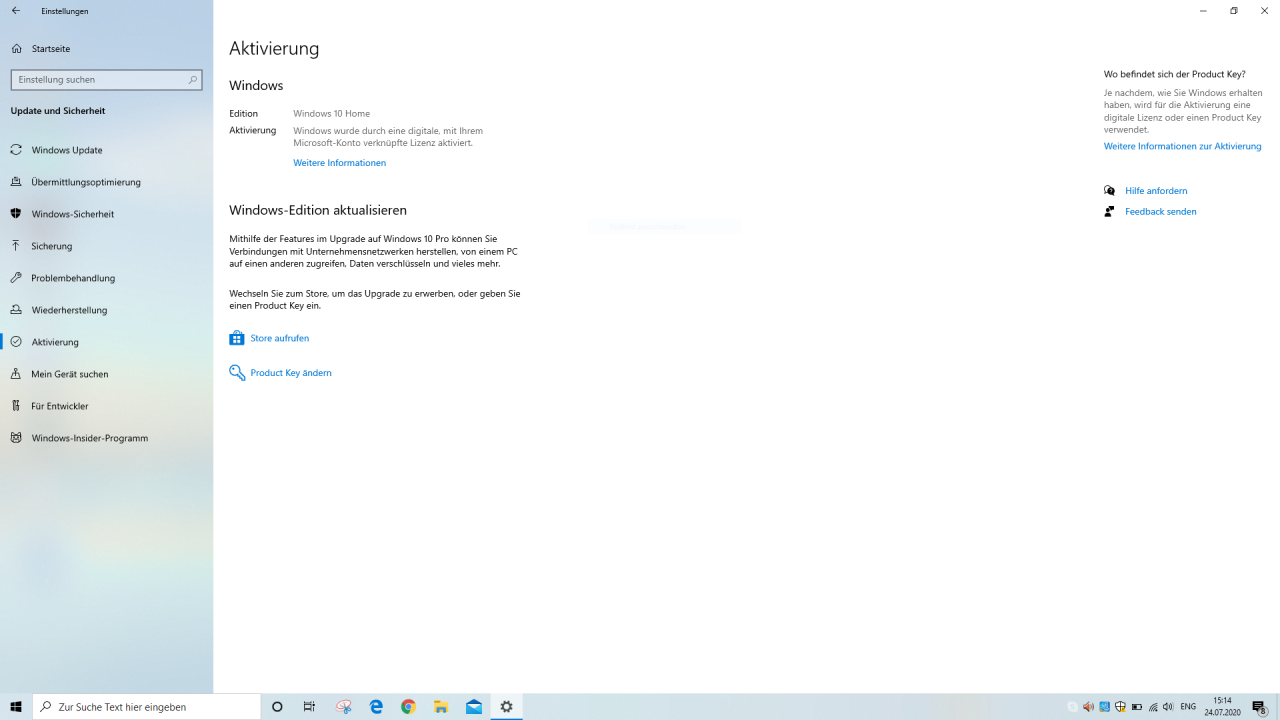The image size is (1280, 720).
Task: Launch Microsoft Edge from taskbar
Action: pos(376,707)
